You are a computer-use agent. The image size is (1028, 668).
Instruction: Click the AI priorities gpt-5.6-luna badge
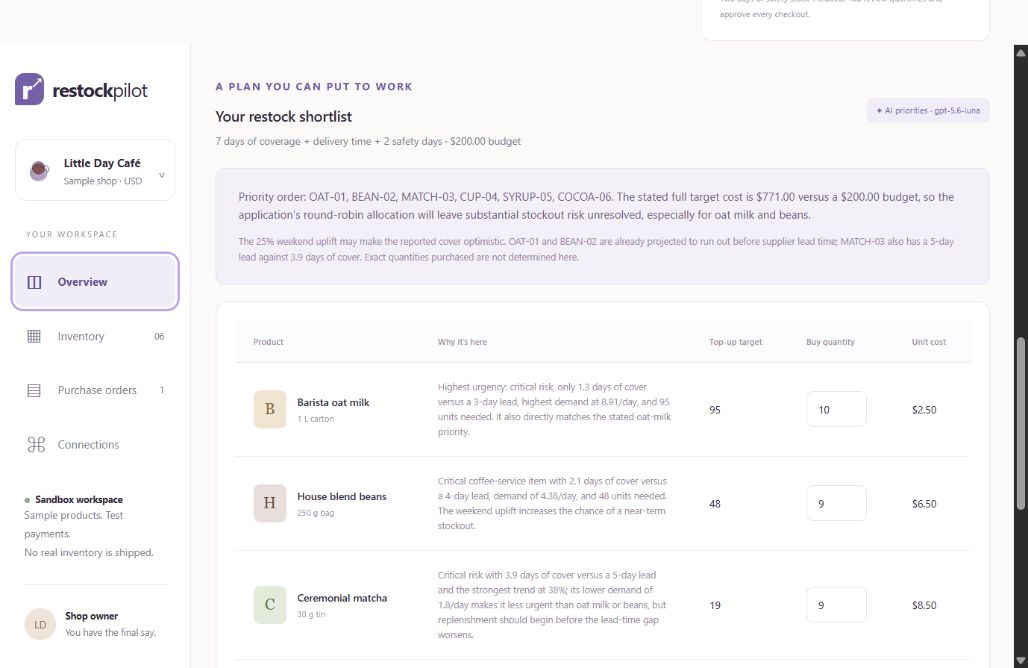pos(928,111)
